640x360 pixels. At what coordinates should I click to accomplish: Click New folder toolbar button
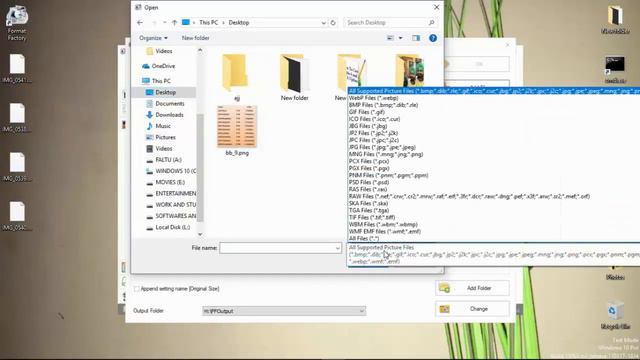tap(196, 38)
